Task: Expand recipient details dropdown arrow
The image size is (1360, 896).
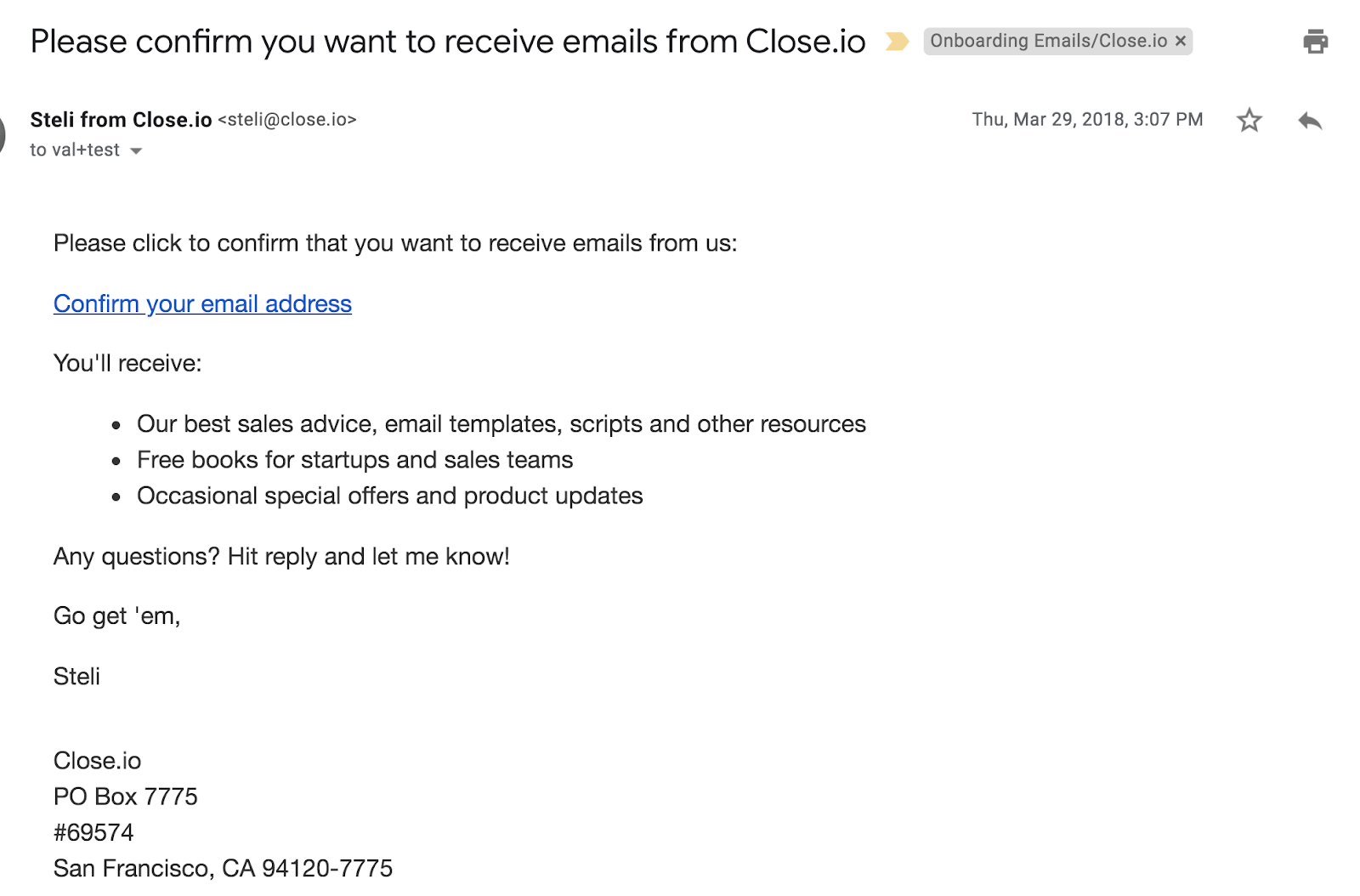Action: click(135, 151)
